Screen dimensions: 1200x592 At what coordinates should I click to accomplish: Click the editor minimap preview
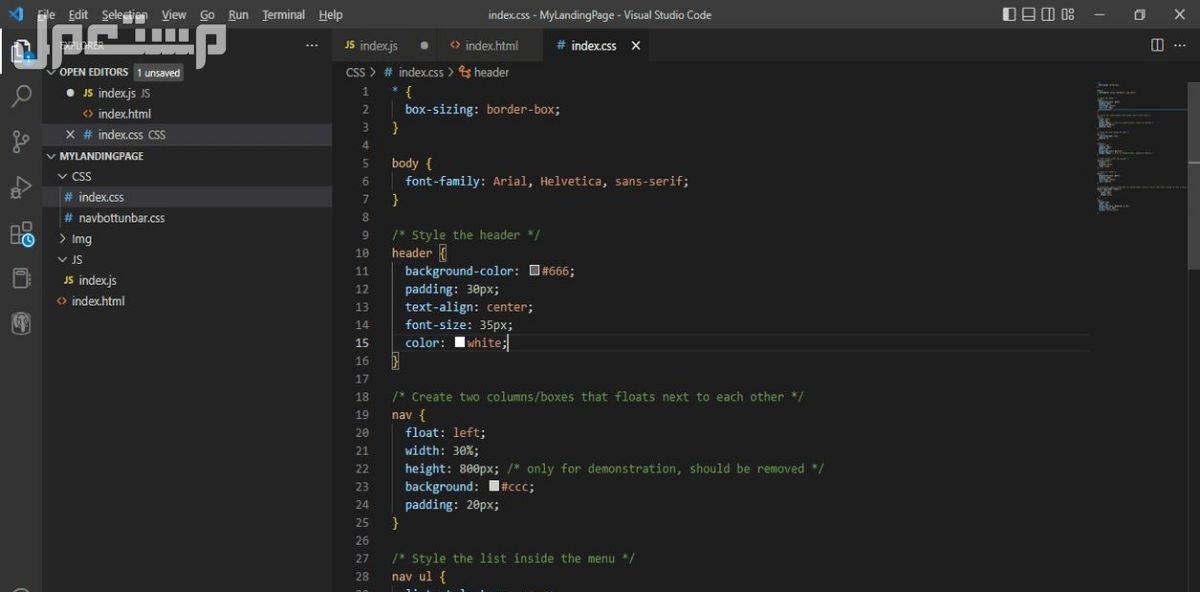[x=1140, y=146]
